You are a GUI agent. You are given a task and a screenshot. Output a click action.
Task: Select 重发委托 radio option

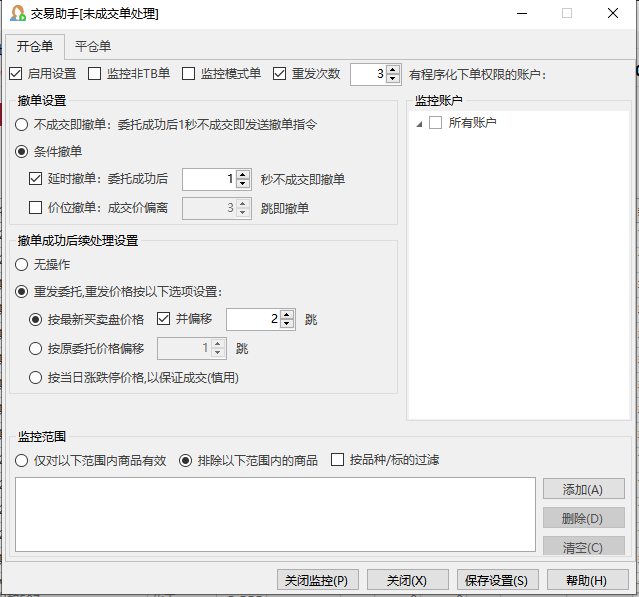21,291
